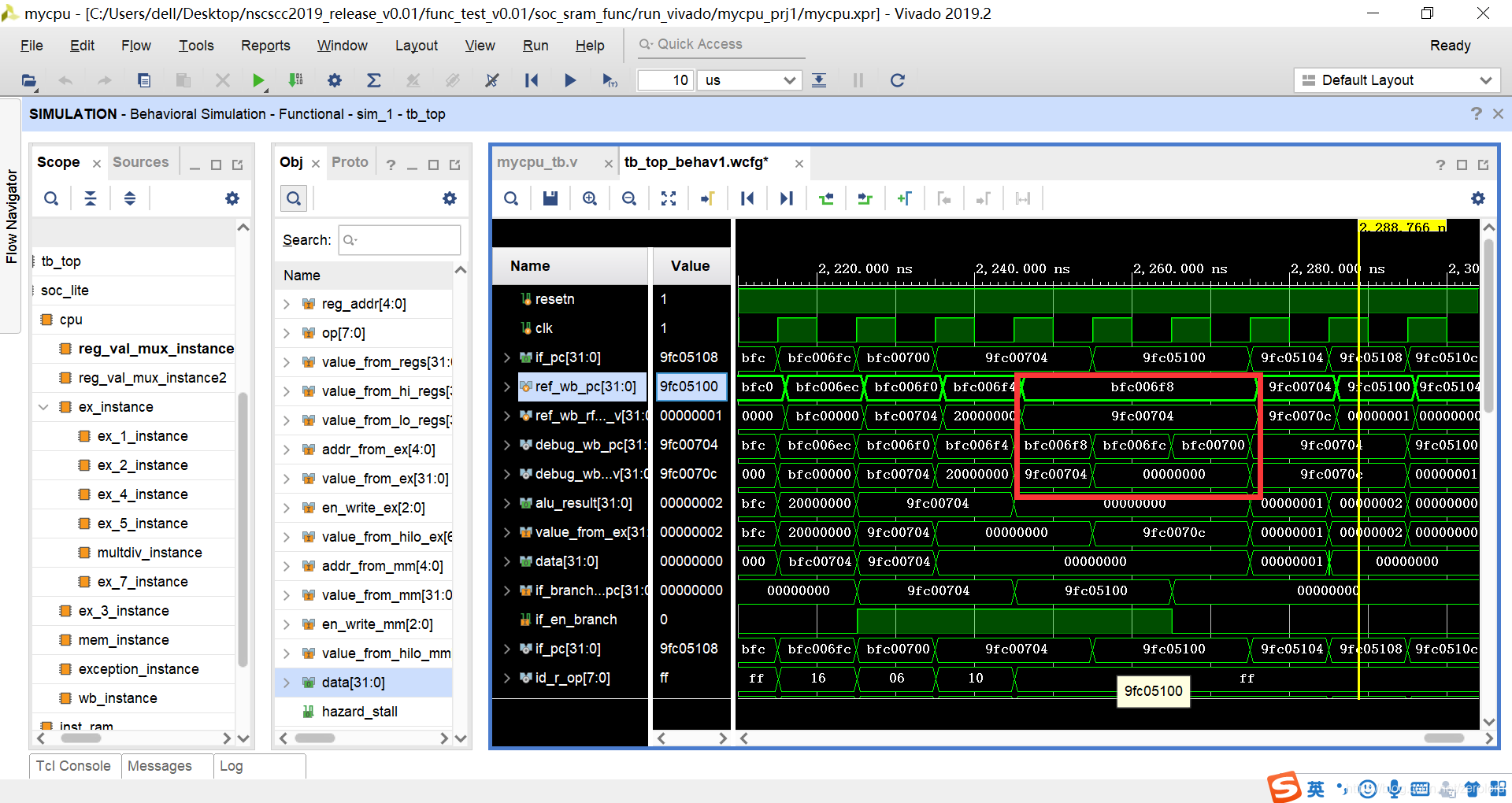
Task: Click Open Project icon in main toolbar
Action: (29, 80)
